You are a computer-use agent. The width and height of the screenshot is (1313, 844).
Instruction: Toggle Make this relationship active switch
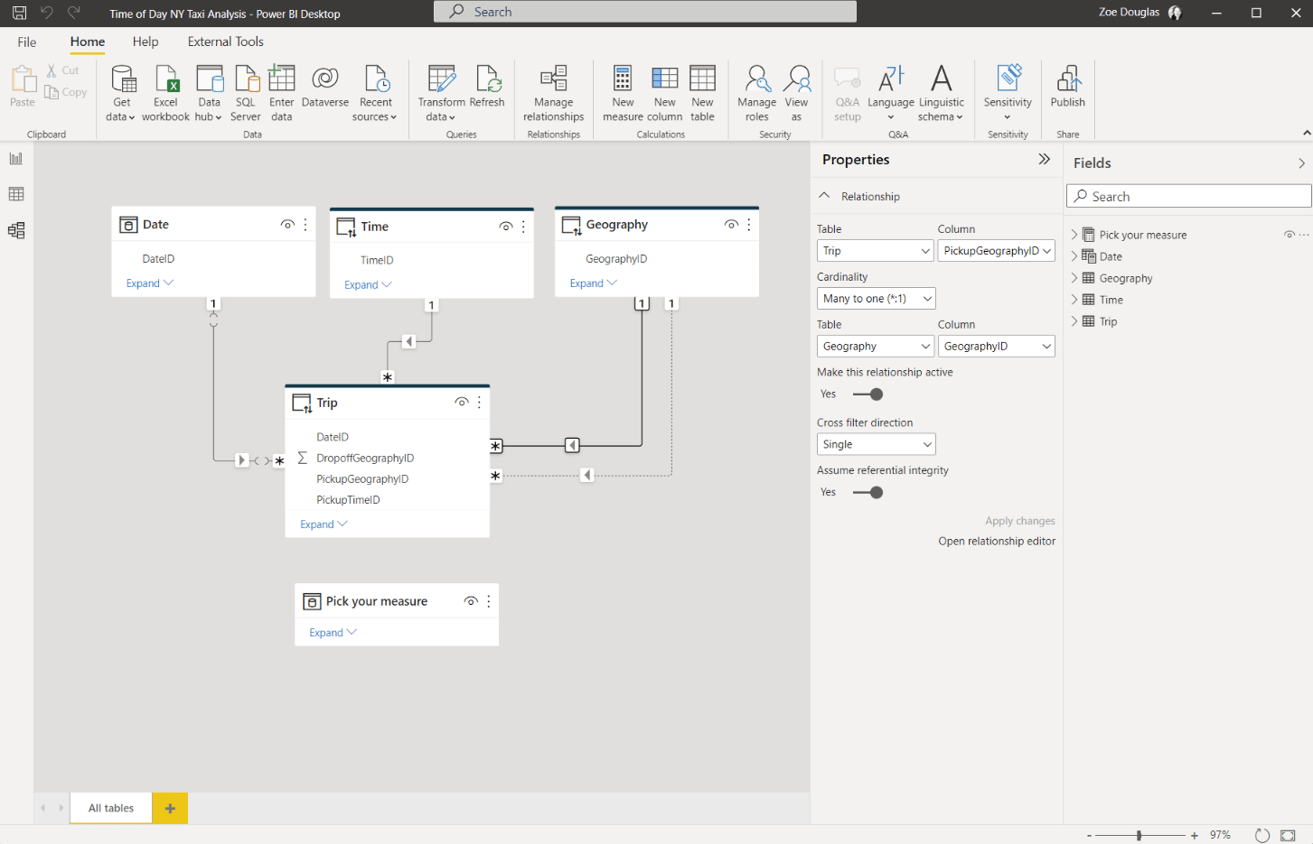coord(868,394)
